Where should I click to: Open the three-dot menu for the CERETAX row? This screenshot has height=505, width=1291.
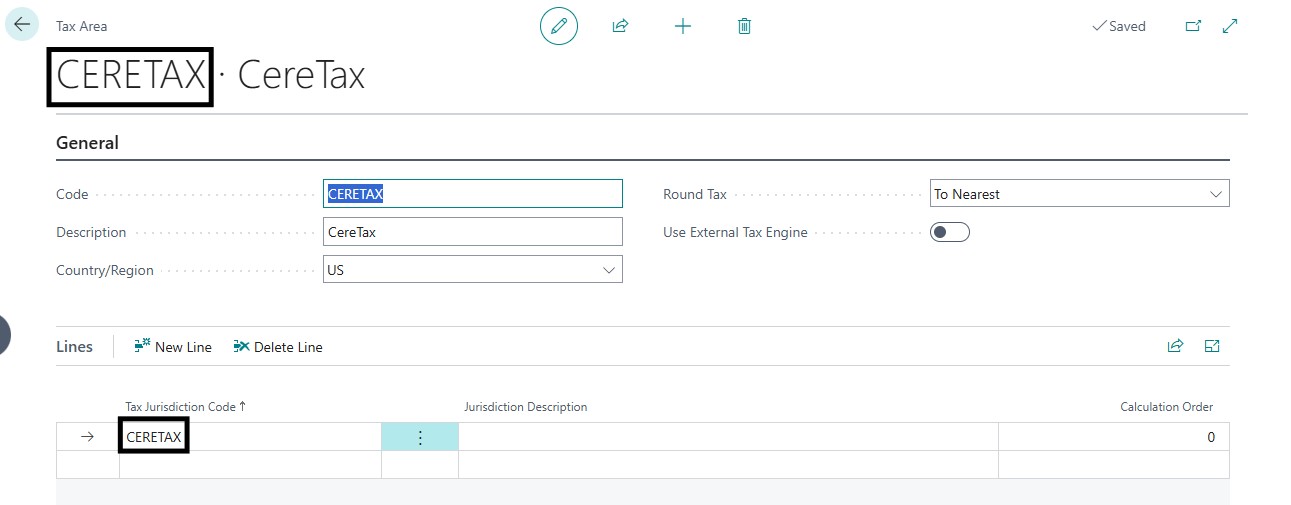[420, 437]
